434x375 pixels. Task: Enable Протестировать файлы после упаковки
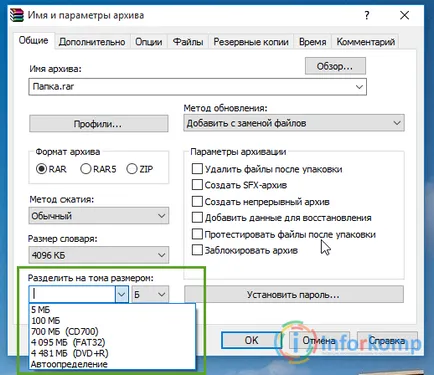197,234
